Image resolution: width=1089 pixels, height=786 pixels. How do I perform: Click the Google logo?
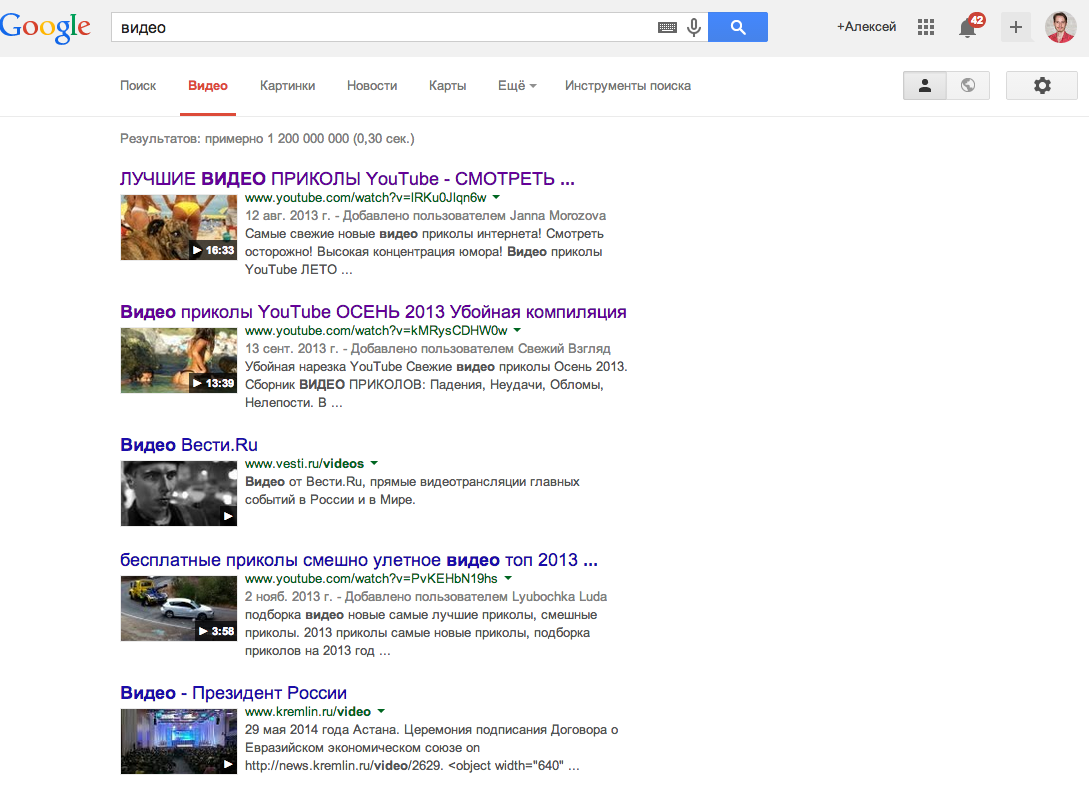pyautogui.click(x=45, y=28)
